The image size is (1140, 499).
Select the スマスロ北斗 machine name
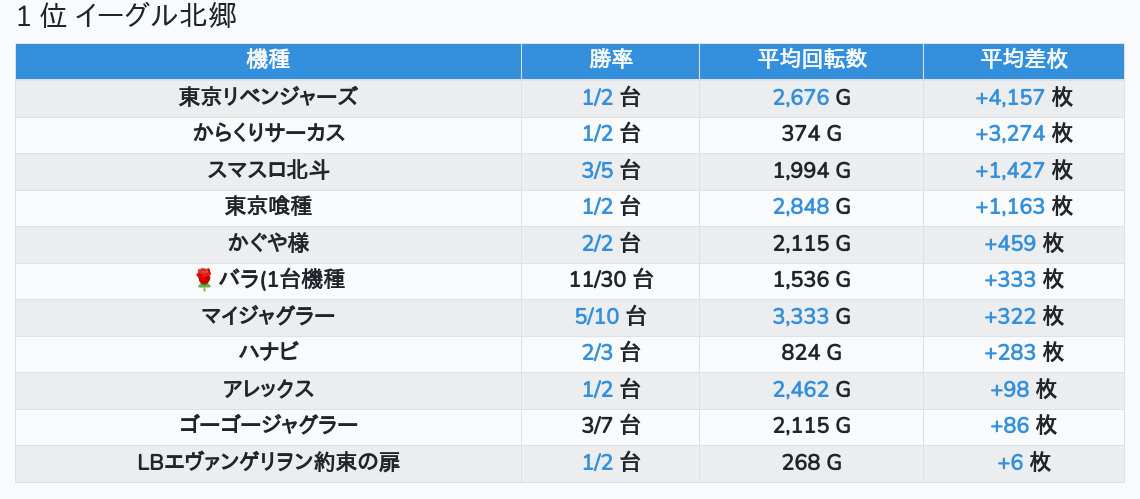pyautogui.click(x=268, y=171)
